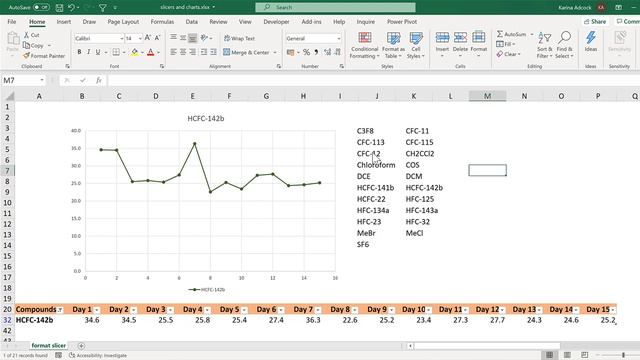Click the Borders icon

point(116,52)
